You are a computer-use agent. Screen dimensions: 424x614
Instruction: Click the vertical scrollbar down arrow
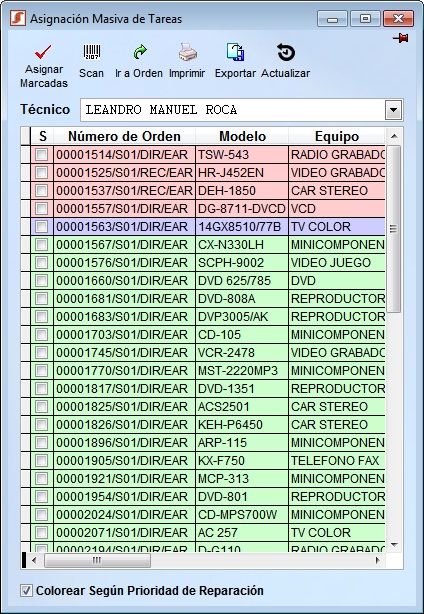click(x=394, y=545)
